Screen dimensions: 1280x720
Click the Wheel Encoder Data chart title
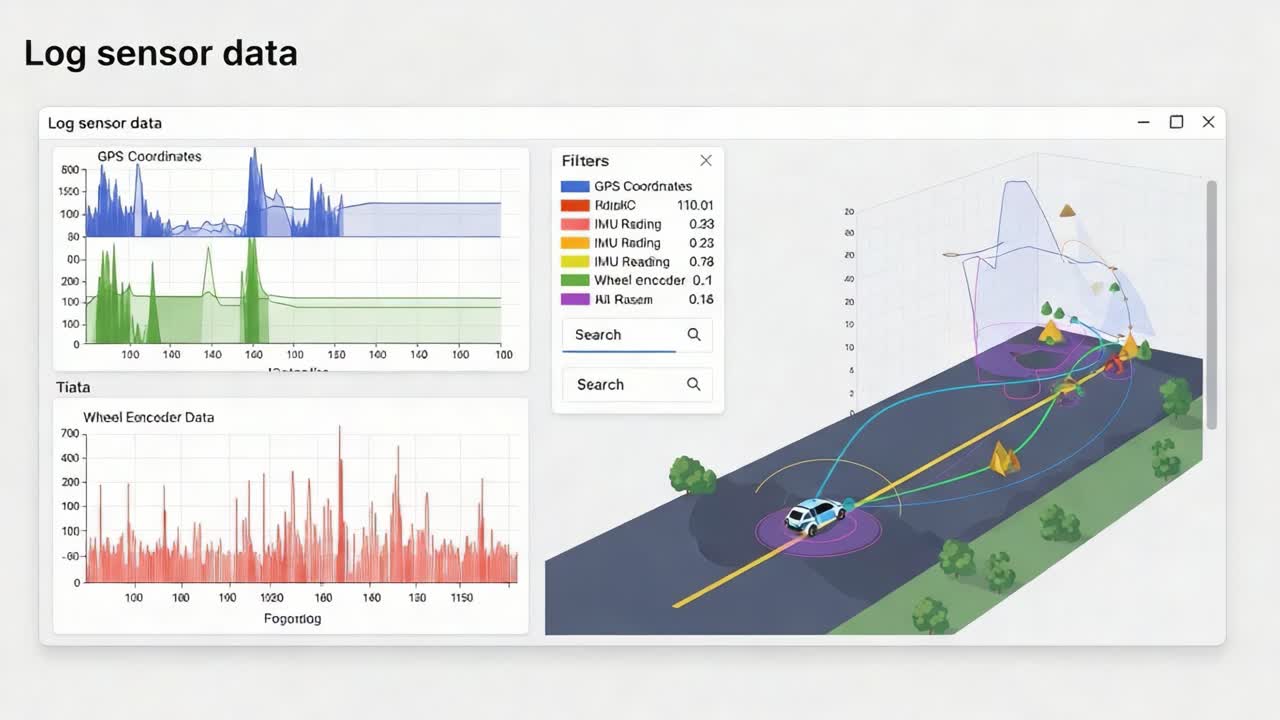click(x=150, y=417)
